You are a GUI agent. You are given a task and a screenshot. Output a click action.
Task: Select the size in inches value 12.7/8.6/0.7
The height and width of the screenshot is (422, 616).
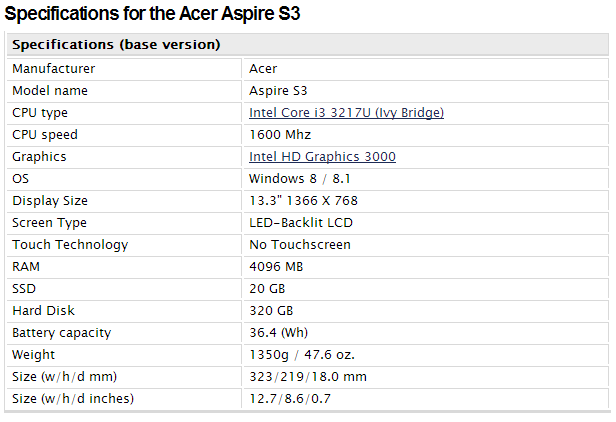(290, 399)
